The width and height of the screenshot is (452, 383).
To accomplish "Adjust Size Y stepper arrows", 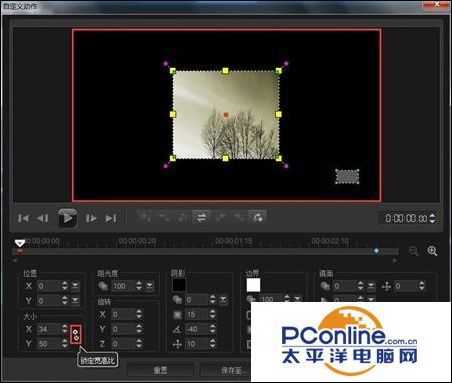I will click(65, 344).
